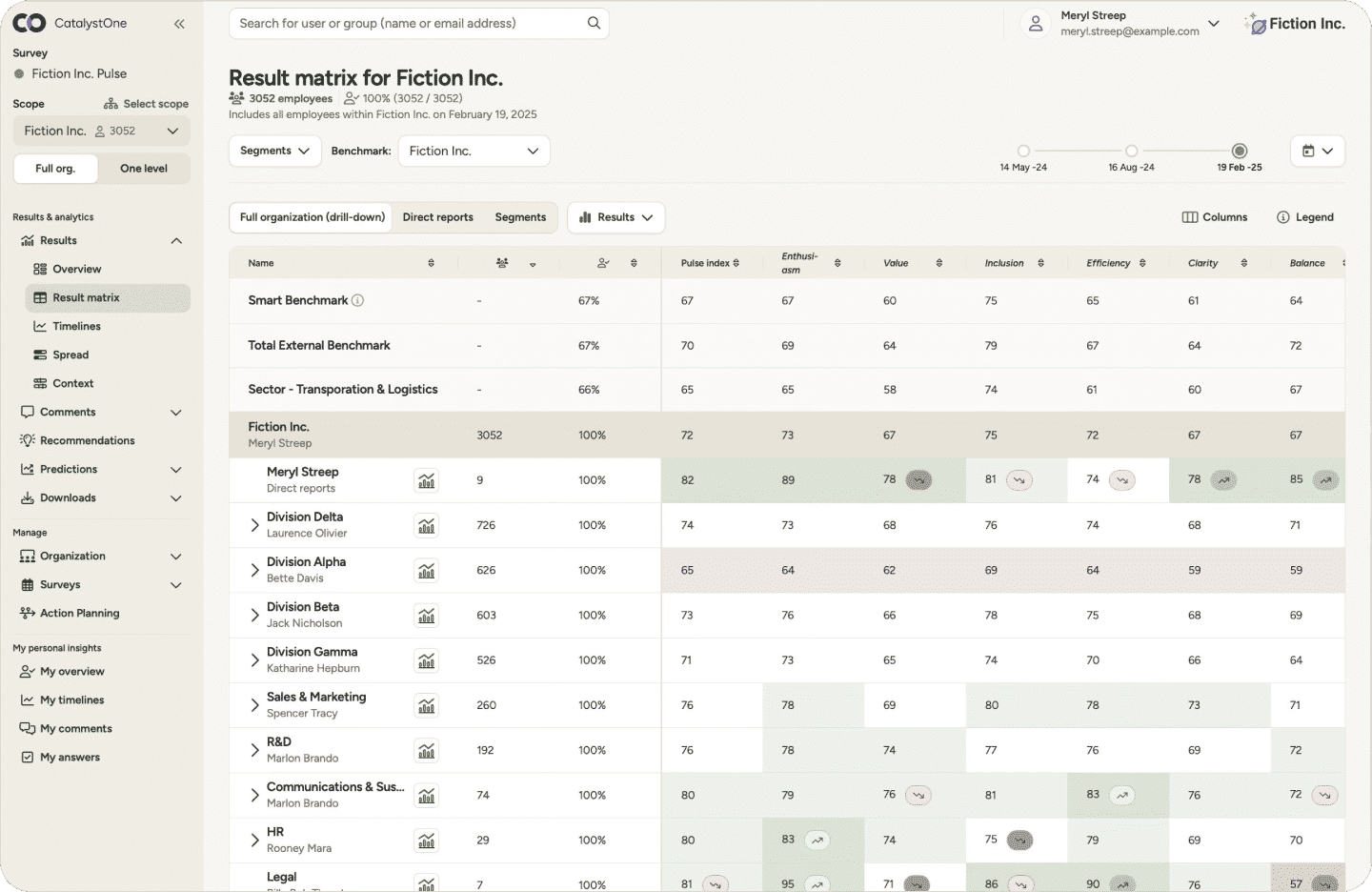Open chart icon for HR row
This screenshot has width=1372, height=892.
[427, 840]
